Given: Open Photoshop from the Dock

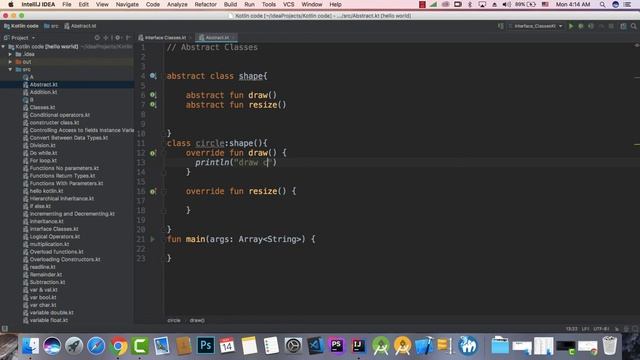Looking at the screenshot, I should [x=205, y=346].
